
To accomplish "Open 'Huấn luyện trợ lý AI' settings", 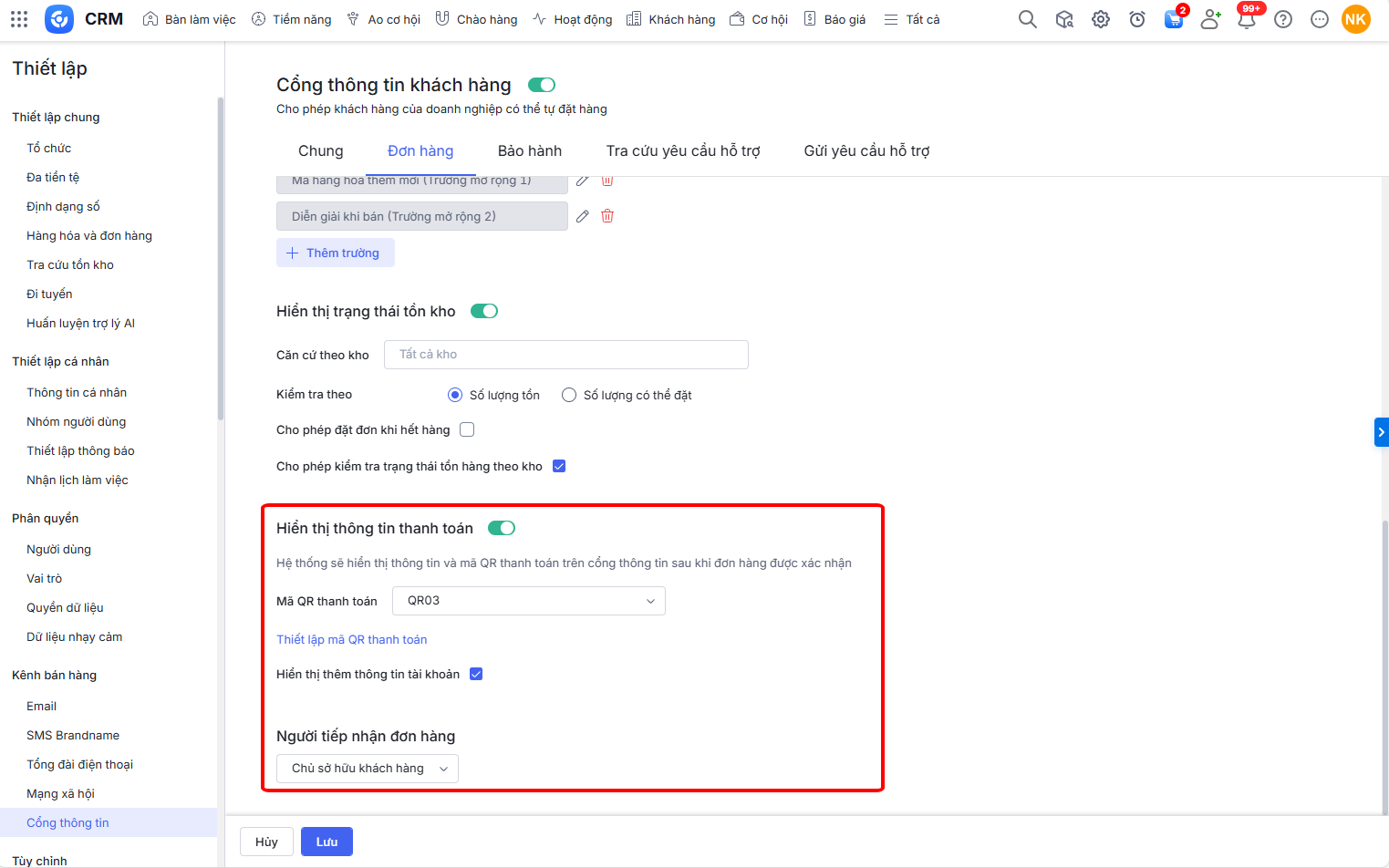I will tap(81, 323).
